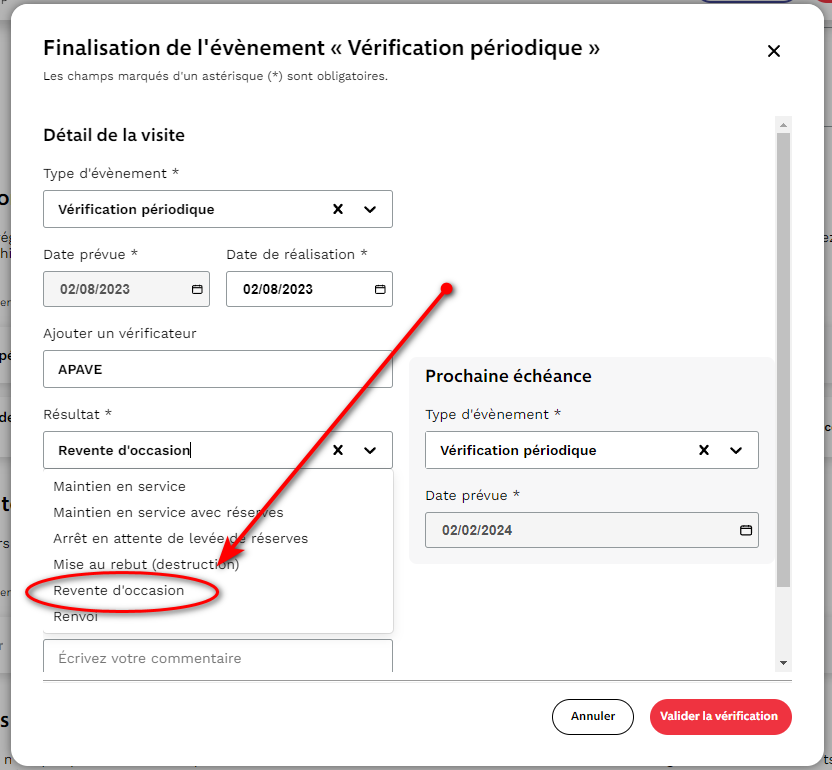The image size is (832, 770).
Task: Click the Écrivez votre commentaire field
Action: [x=217, y=657]
